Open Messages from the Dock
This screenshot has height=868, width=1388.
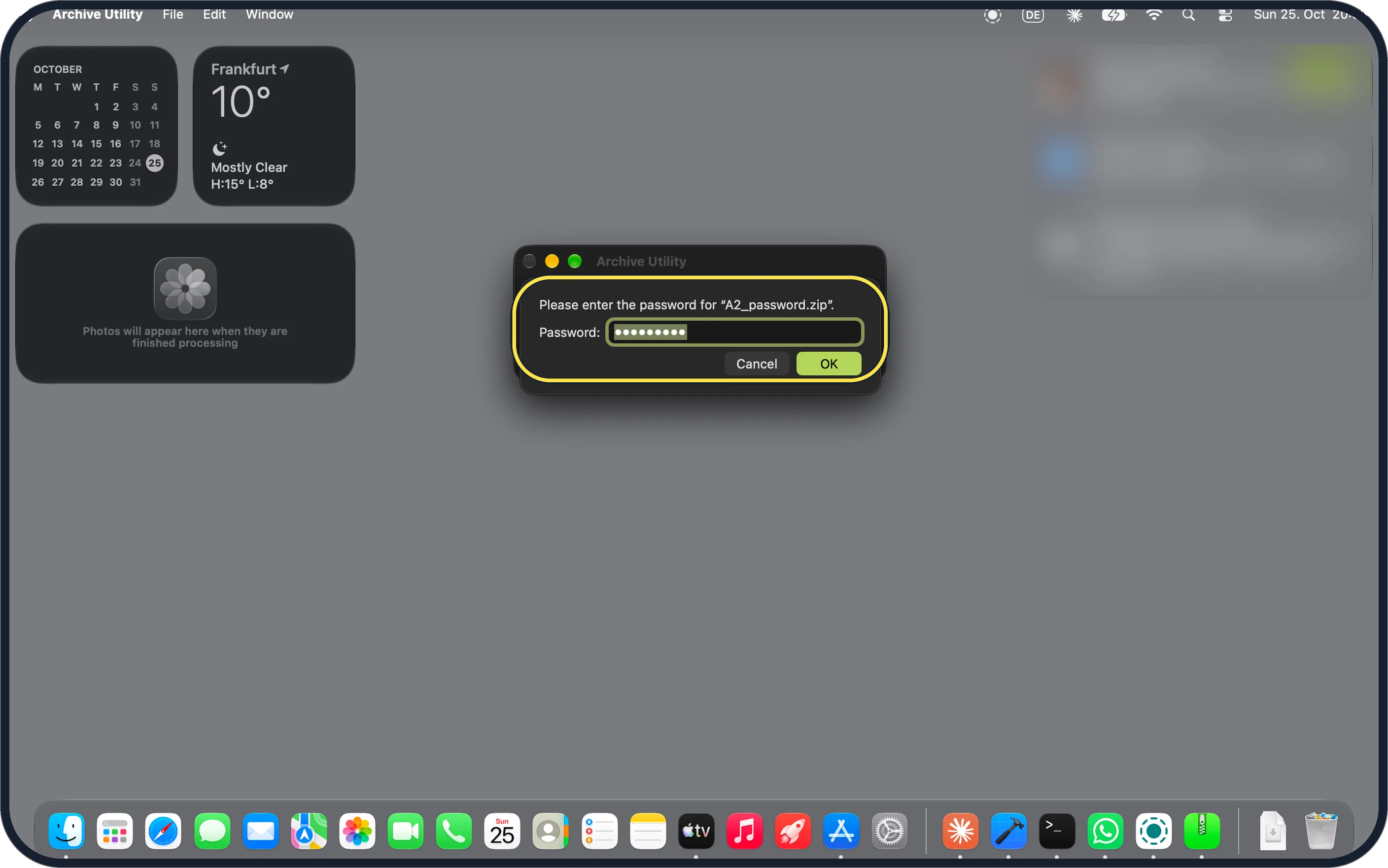coord(212,831)
